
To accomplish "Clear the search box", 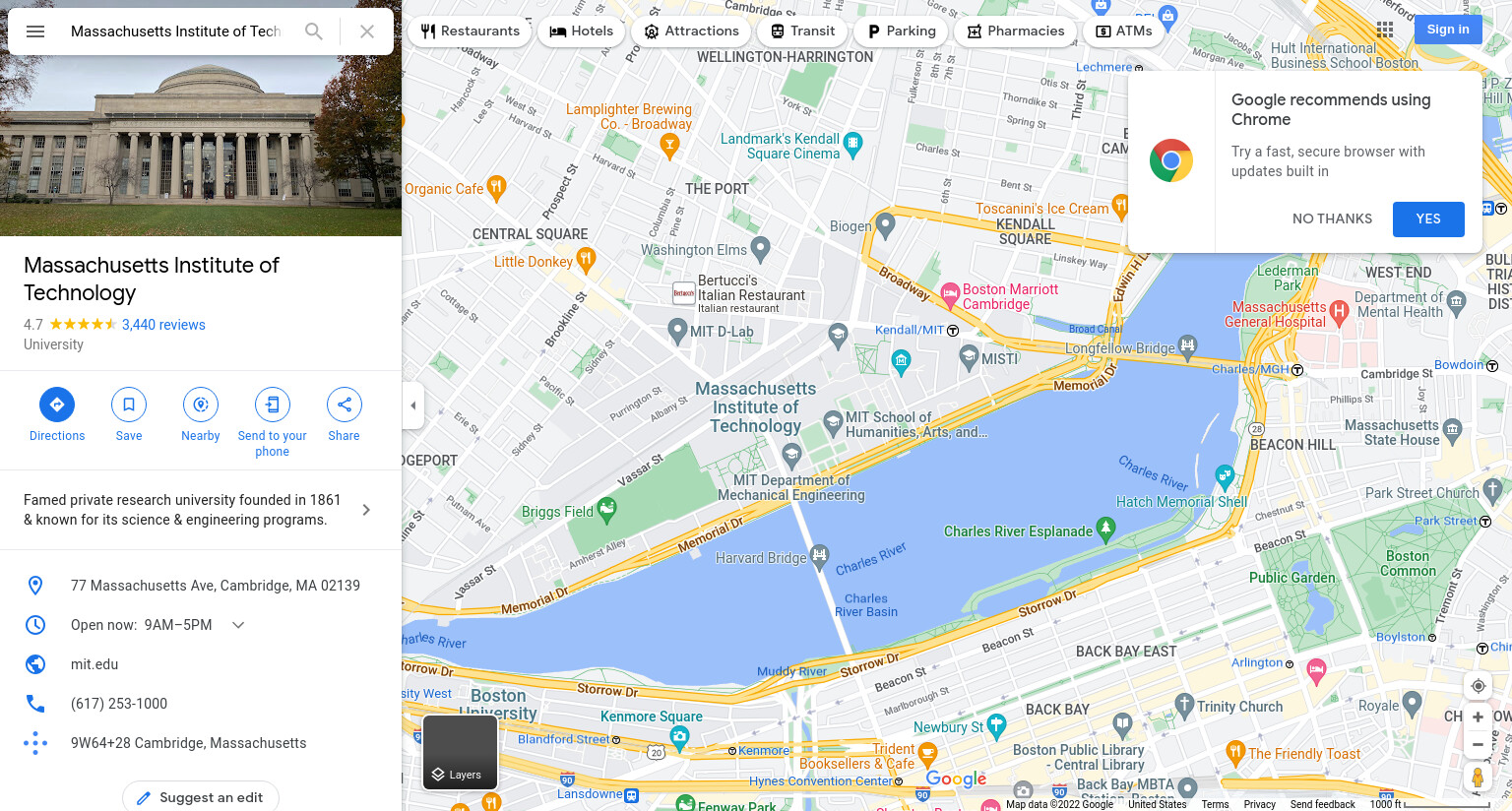I will 367,31.
